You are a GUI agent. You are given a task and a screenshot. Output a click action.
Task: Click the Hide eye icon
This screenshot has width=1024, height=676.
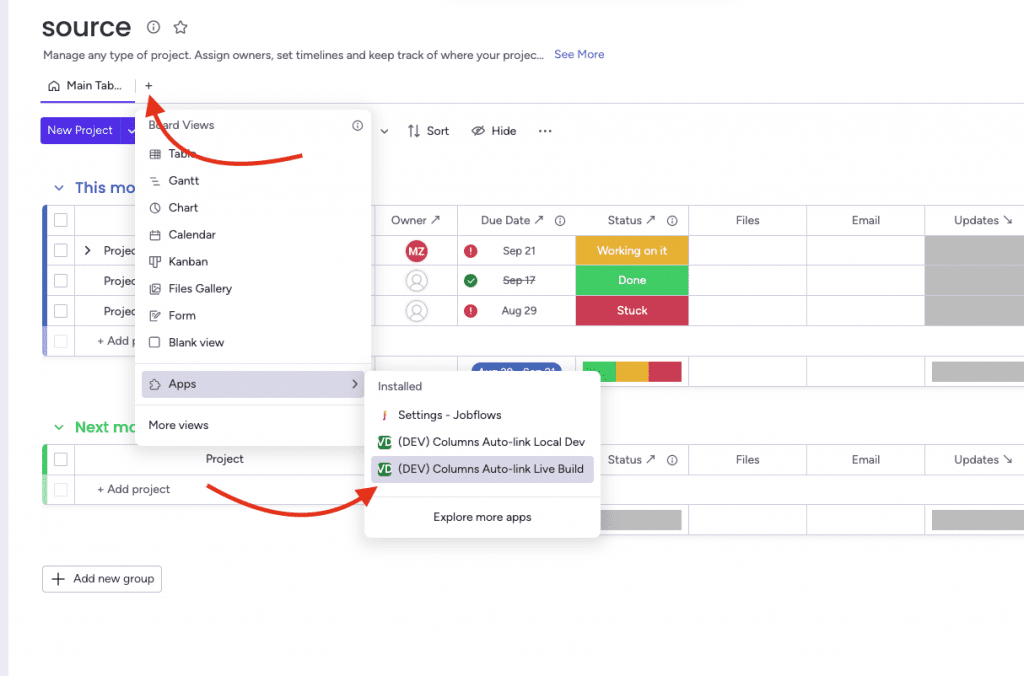point(478,131)
